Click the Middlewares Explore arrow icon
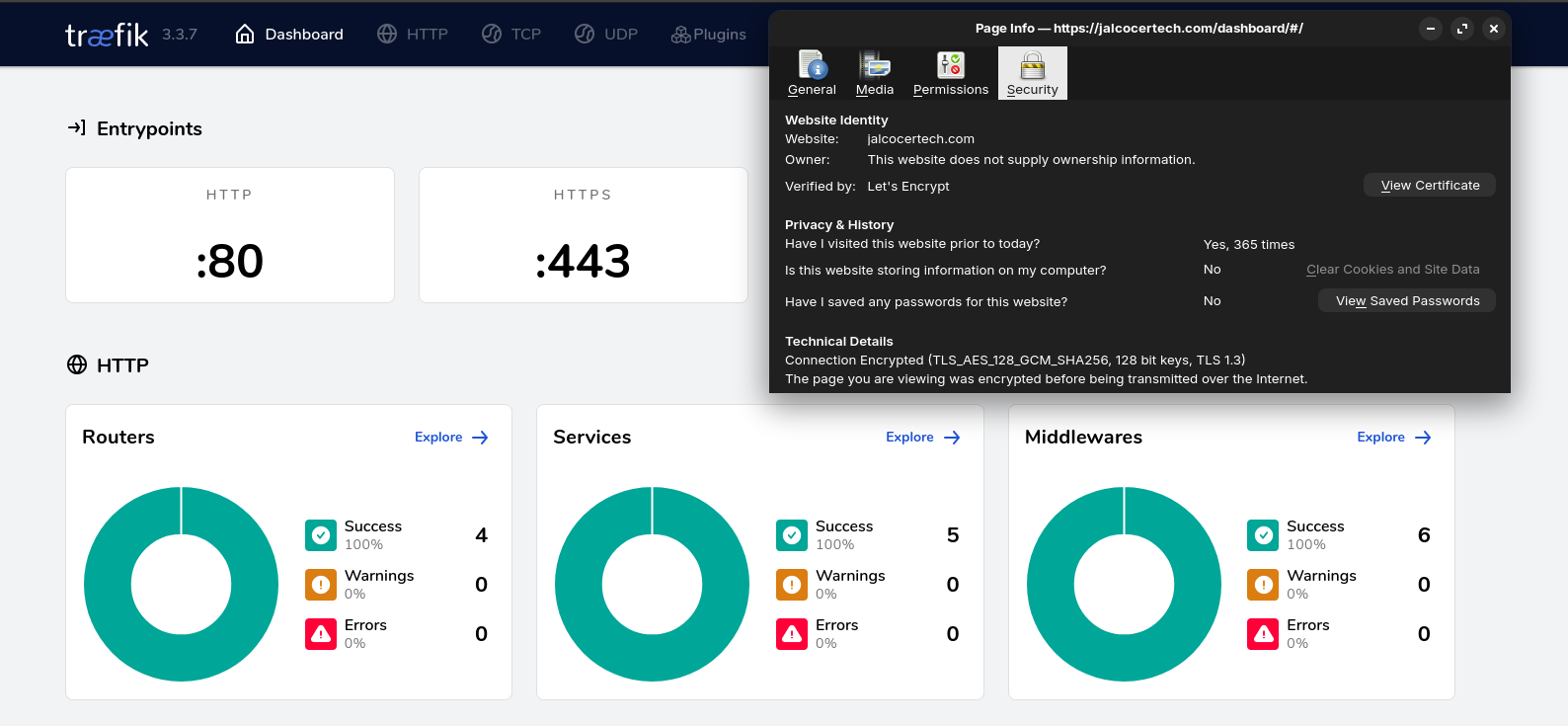 (x=1423, y=438)
